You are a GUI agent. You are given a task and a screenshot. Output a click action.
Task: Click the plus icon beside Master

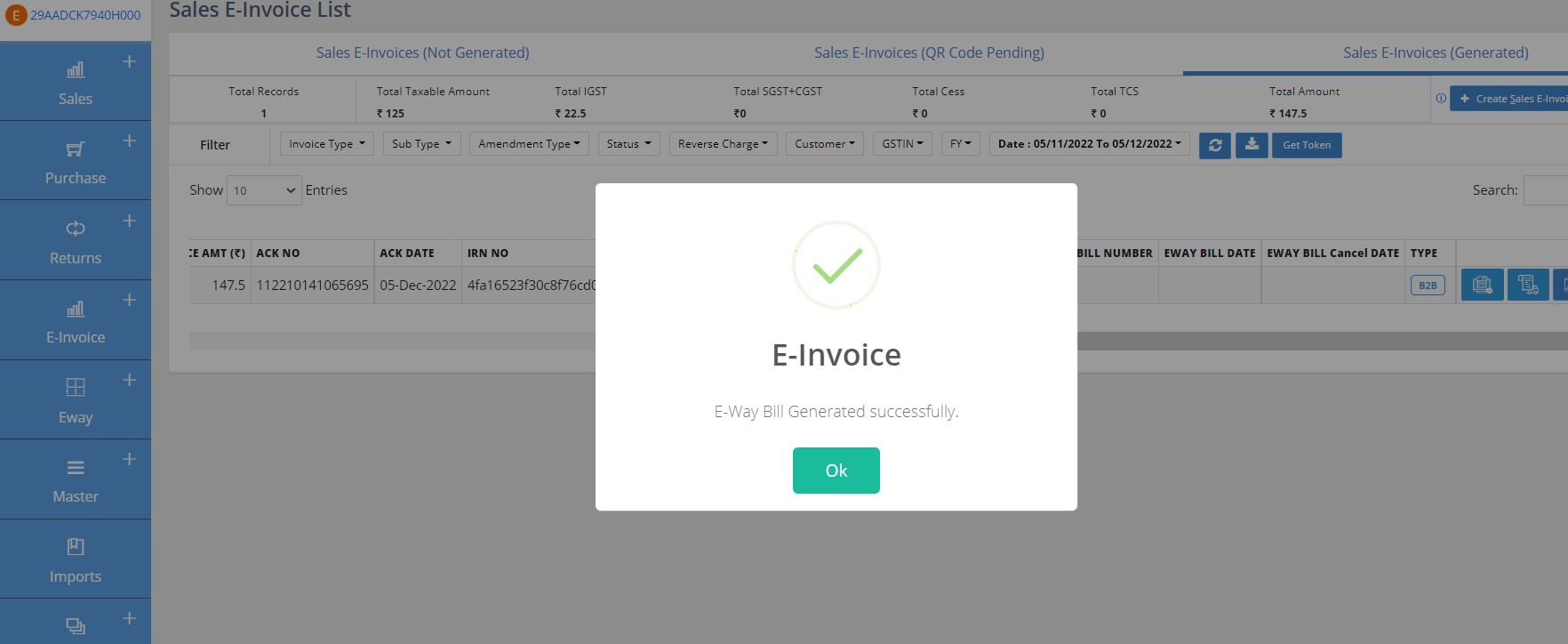click(x=129, y=459)
